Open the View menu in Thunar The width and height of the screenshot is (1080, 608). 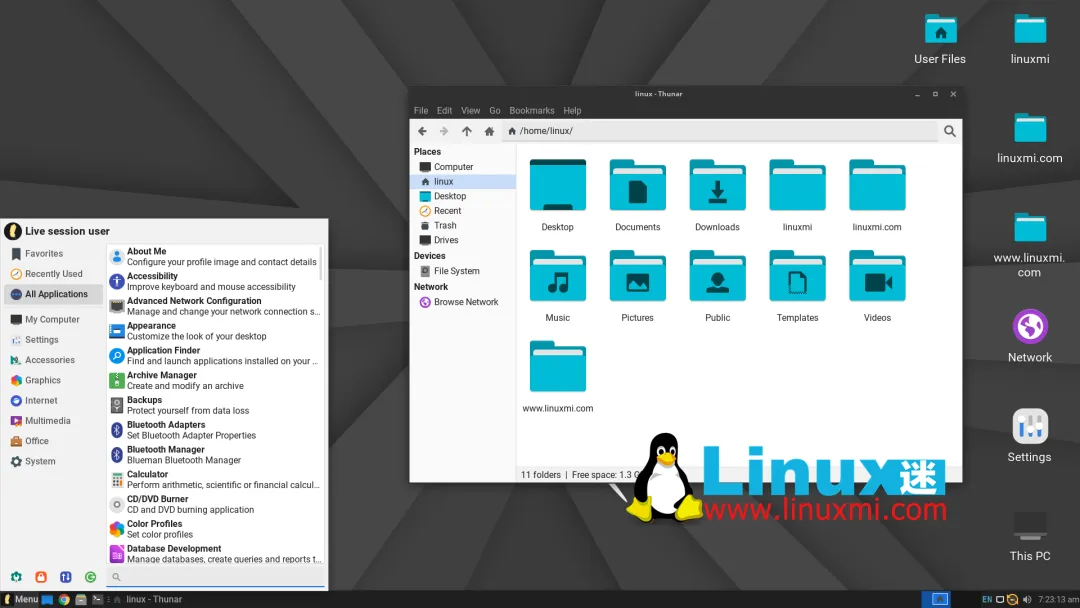[x=470, y=111]
